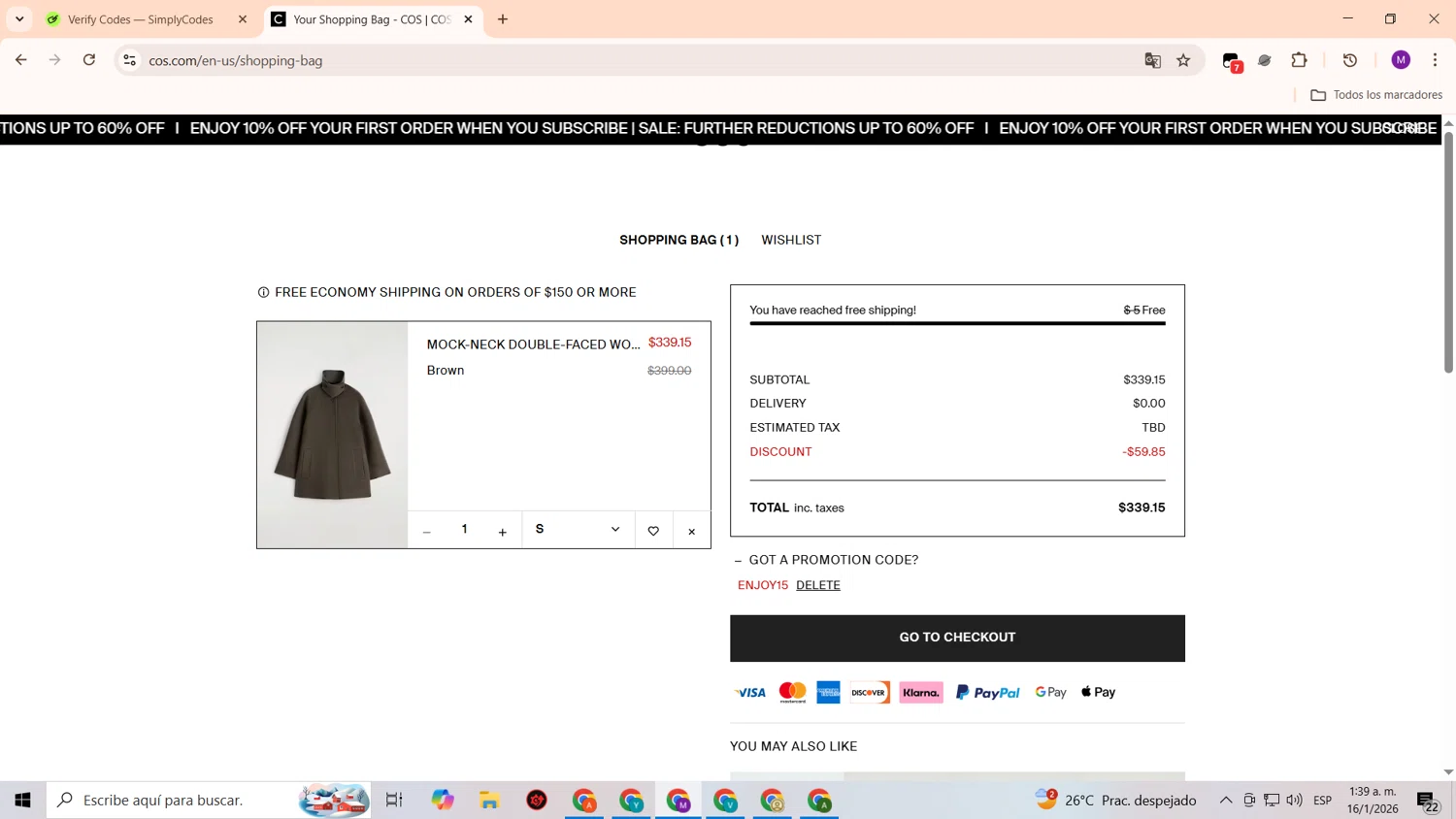Open the extensions puzzle icon
The height and width of the screenshot is (819, 1456).
[x=1299, y=60]
